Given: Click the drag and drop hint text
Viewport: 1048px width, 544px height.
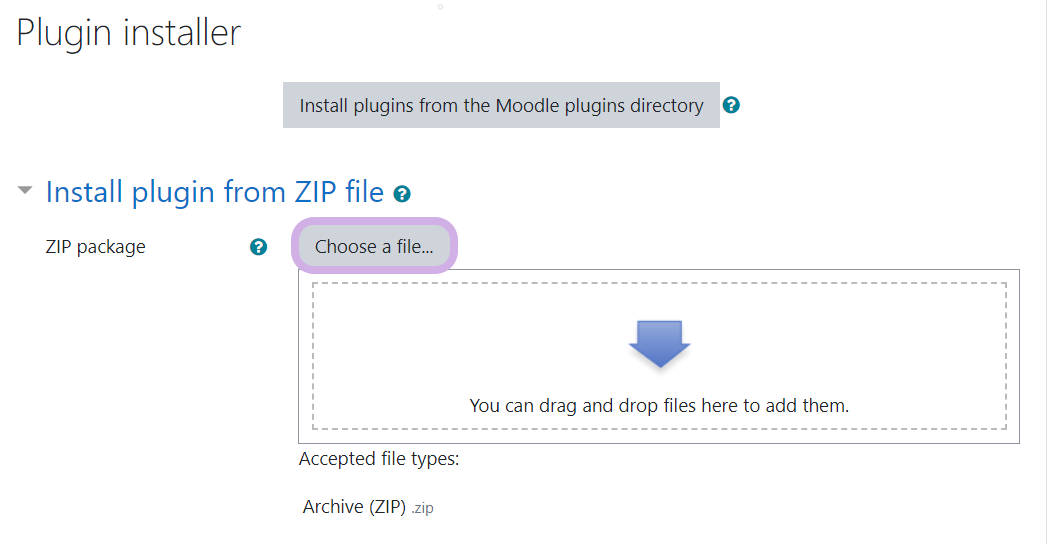Looking at the screenshot, I should (659, 406).
